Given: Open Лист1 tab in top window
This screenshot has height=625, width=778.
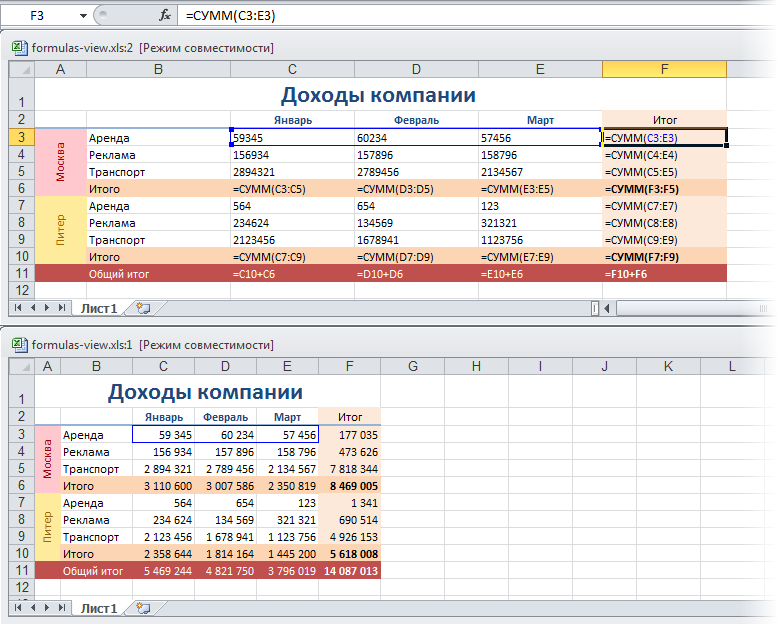Looking at the screenshot, I should click(99, 308).
